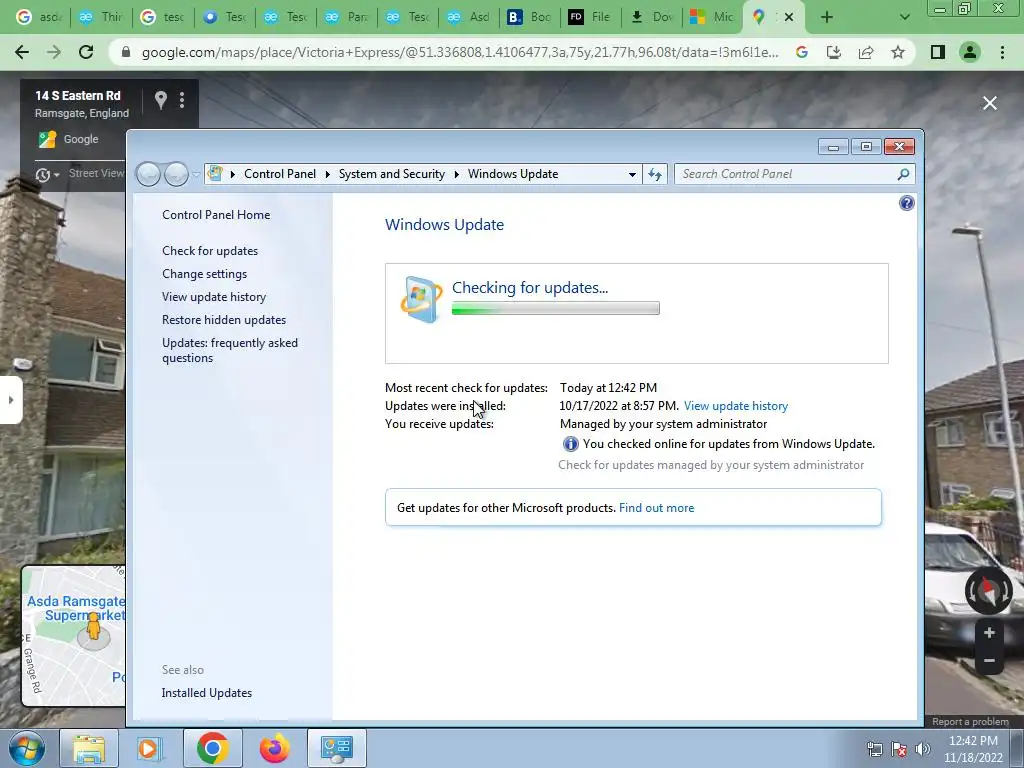Click the volume speaker tray icon

[x=923, y=749]
